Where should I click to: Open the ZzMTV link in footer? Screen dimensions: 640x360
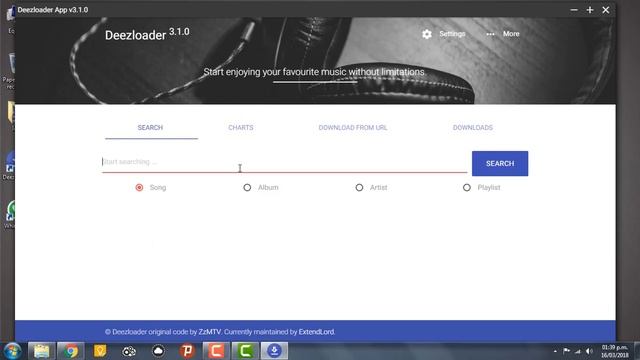pyautogui.click(x=210, y=332)
